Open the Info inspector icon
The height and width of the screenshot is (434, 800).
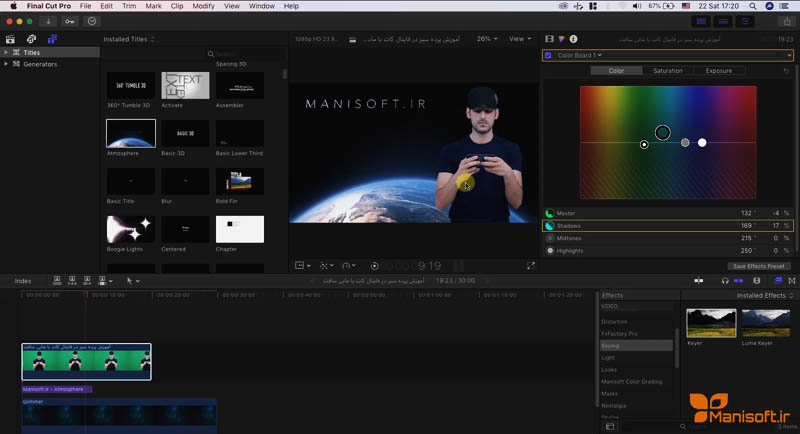click(573, 39)
